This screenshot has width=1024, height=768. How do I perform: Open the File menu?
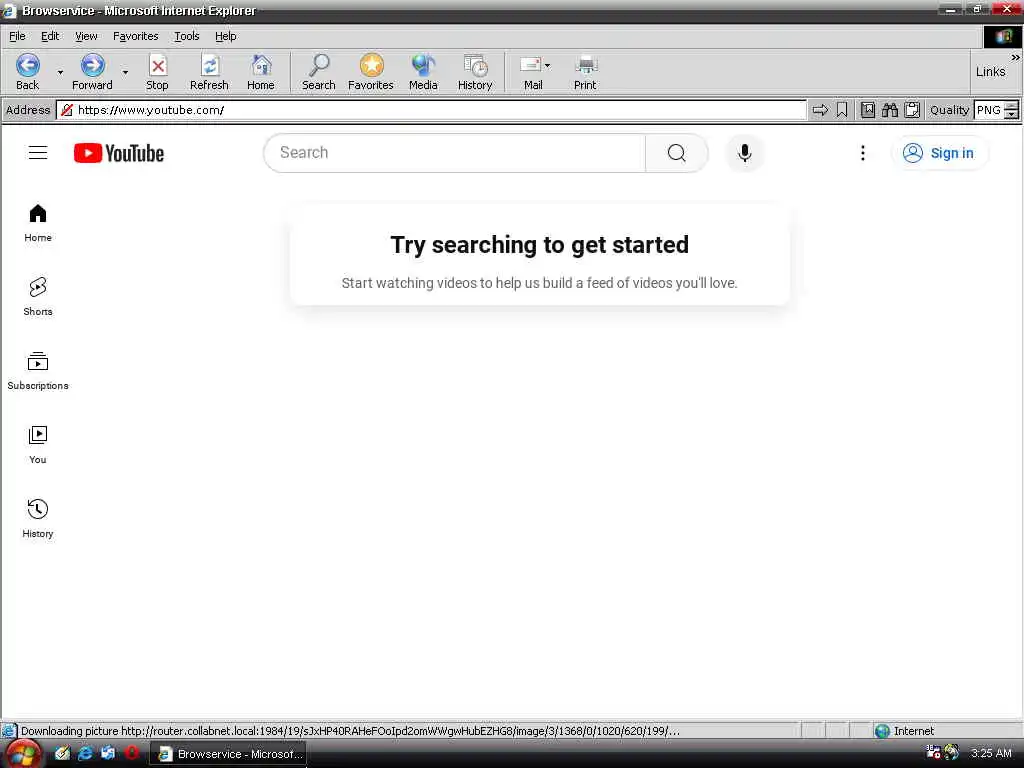pos(18,36)
